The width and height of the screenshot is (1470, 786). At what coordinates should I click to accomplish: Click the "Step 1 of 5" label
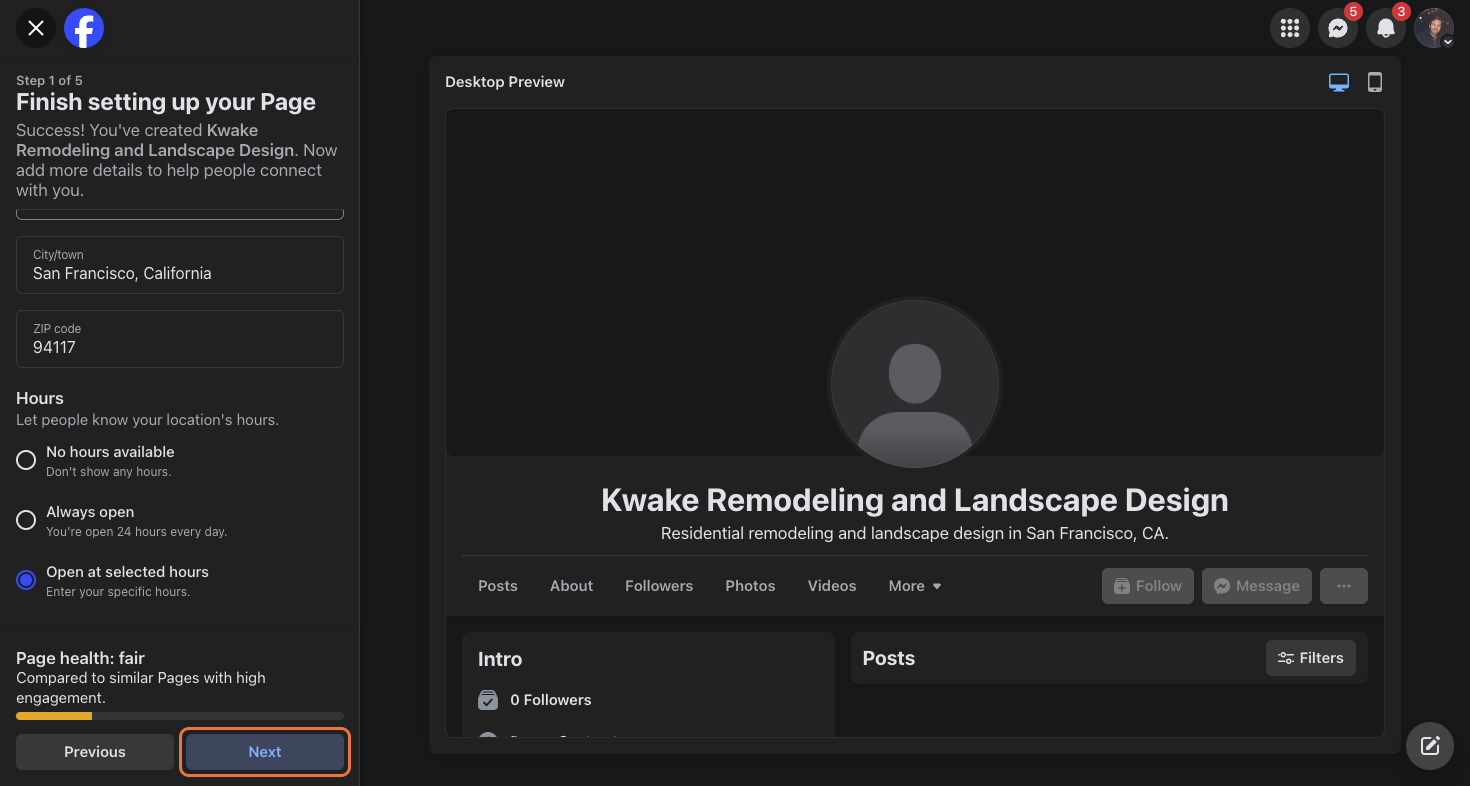(49, 80)
